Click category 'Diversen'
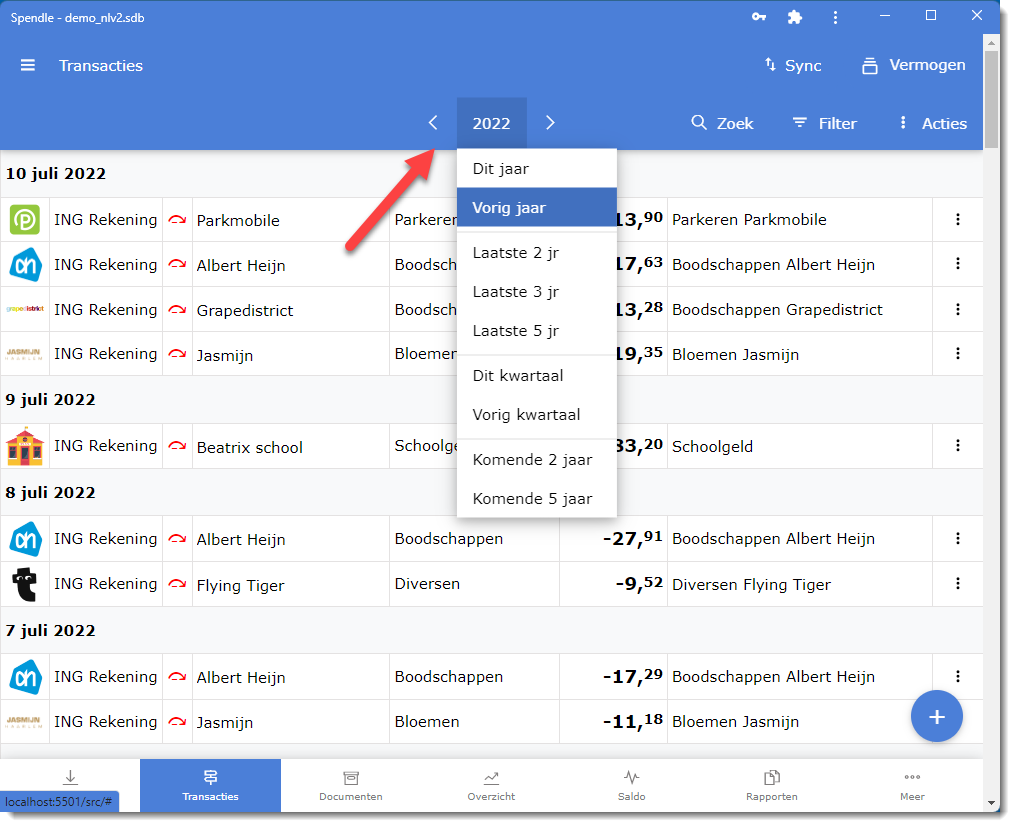The image size is (1015, 827). pos(427,584)
